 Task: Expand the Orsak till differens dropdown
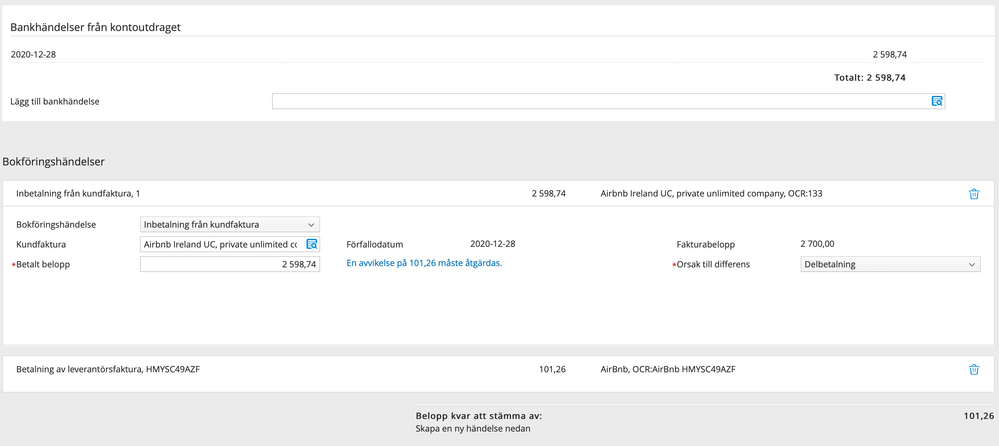point(890,264)
